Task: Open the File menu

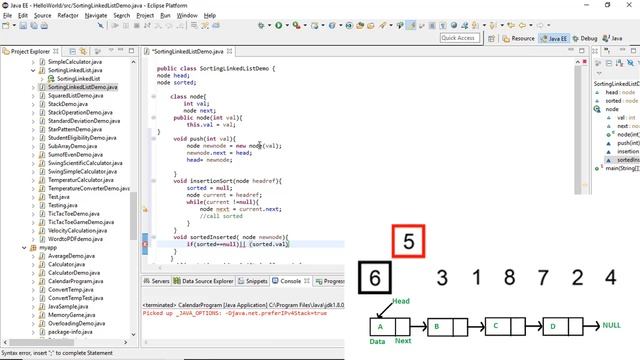Action: click(x=7, y=16)
